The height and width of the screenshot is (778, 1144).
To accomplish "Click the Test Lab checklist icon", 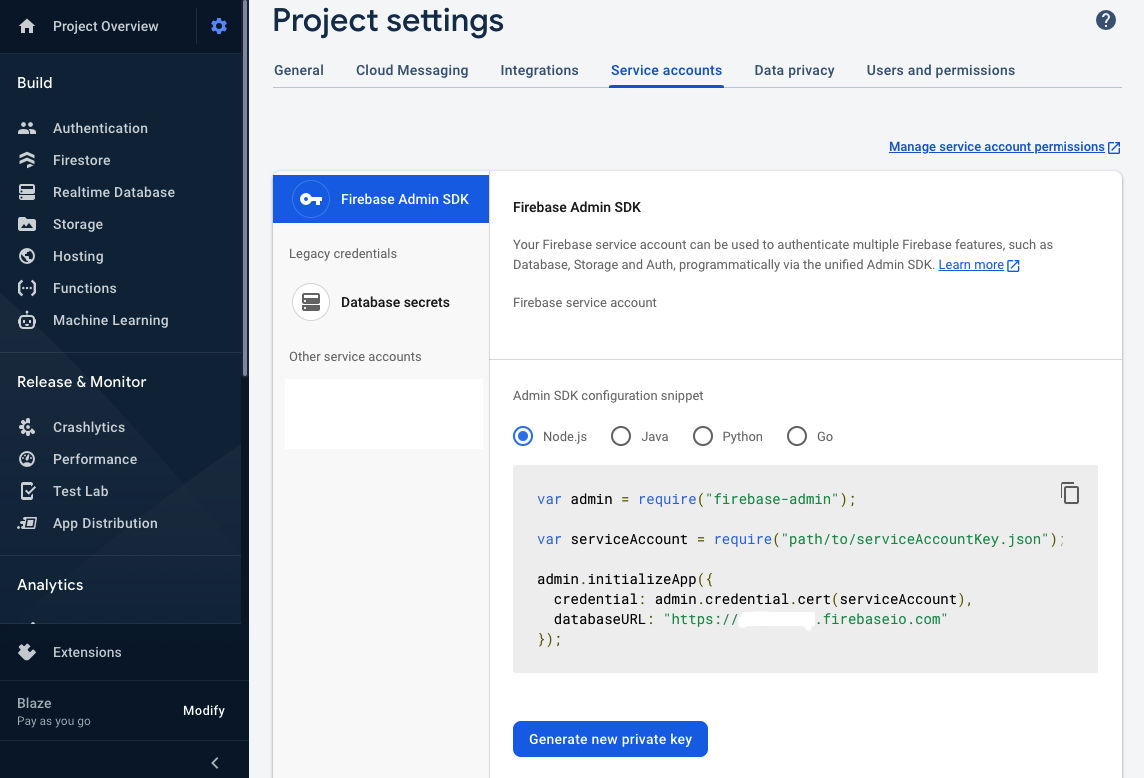I will [x=27, y=491].
